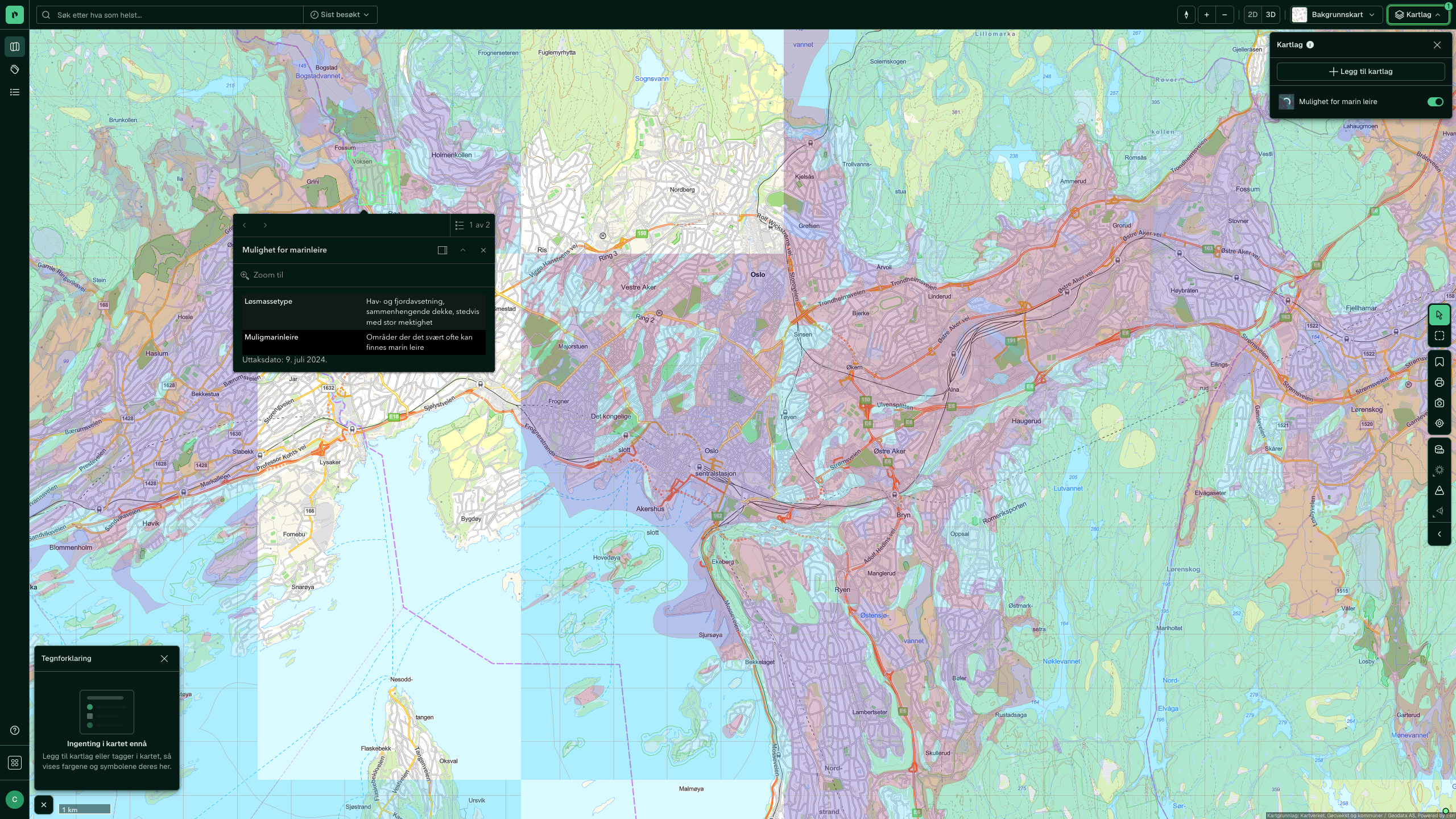Open the Sist besøkt dropdown
1456x819 pixels.
tap(340, 15)
